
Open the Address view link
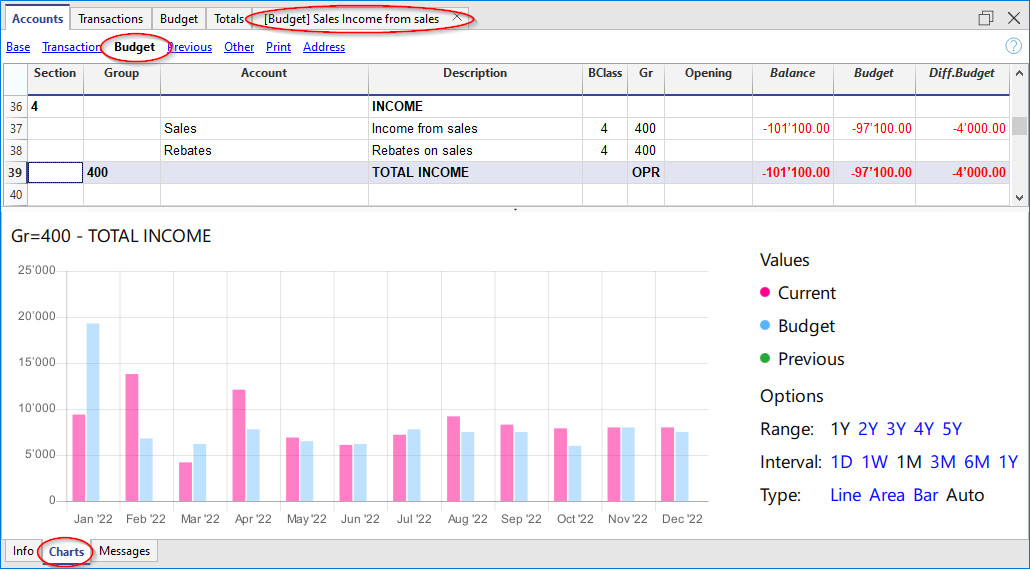coord(324,47)
